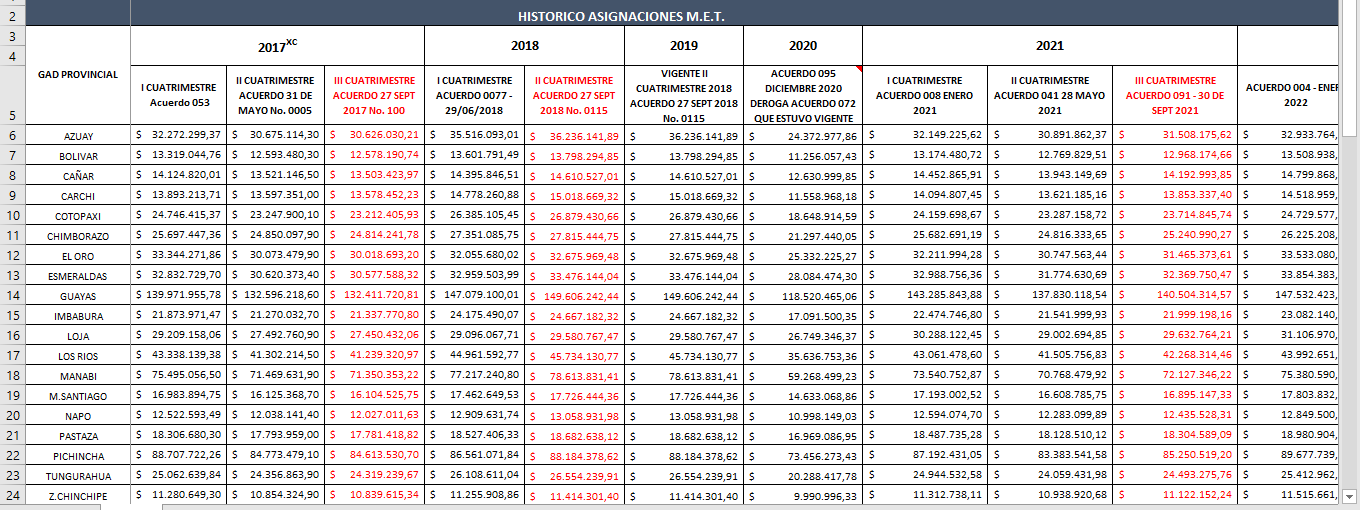Click the 2019 year header cell
1360x510 pixels.
pos(684,45)
